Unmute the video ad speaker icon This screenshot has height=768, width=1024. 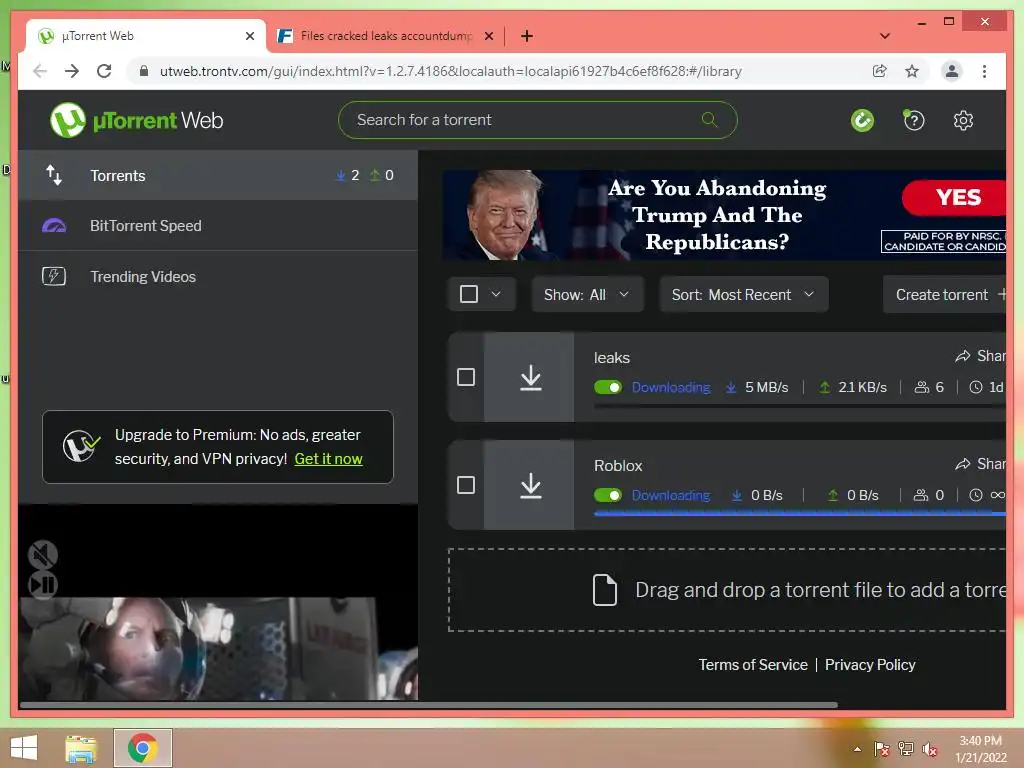(43, 555)
